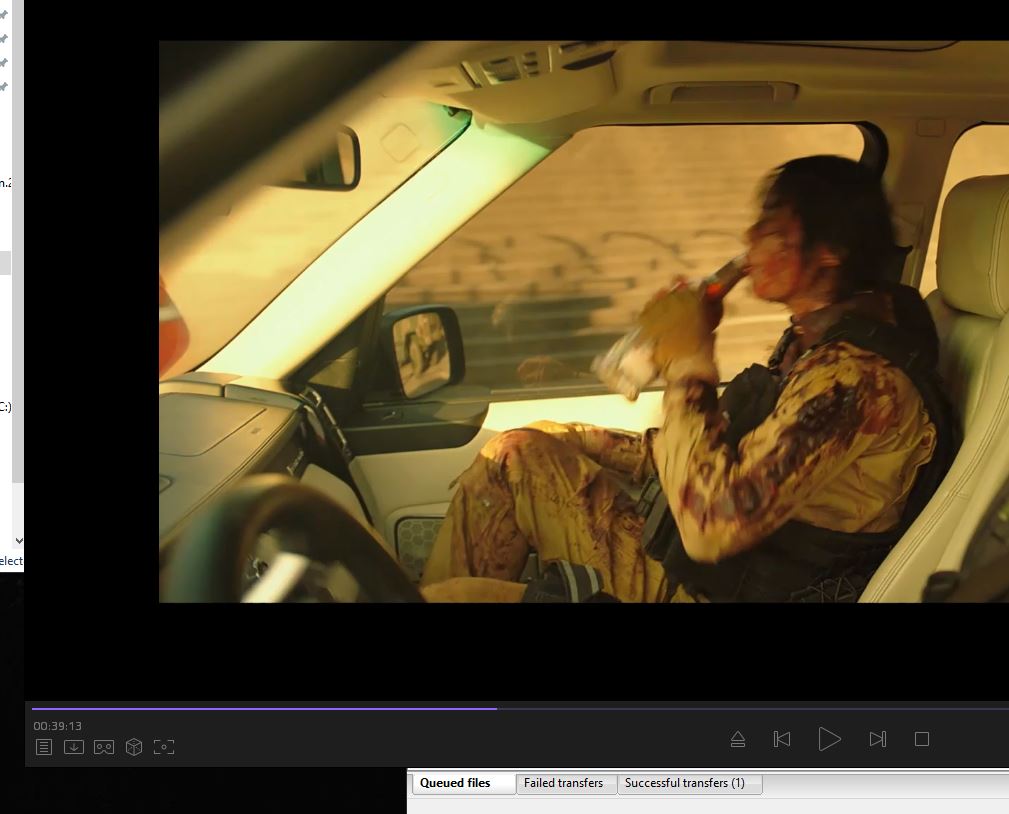The width and height of the screenshot is (1009, 814).
Task: Open the Failed transfers tab
Action: pyautogui.click(x=563, y=783)
